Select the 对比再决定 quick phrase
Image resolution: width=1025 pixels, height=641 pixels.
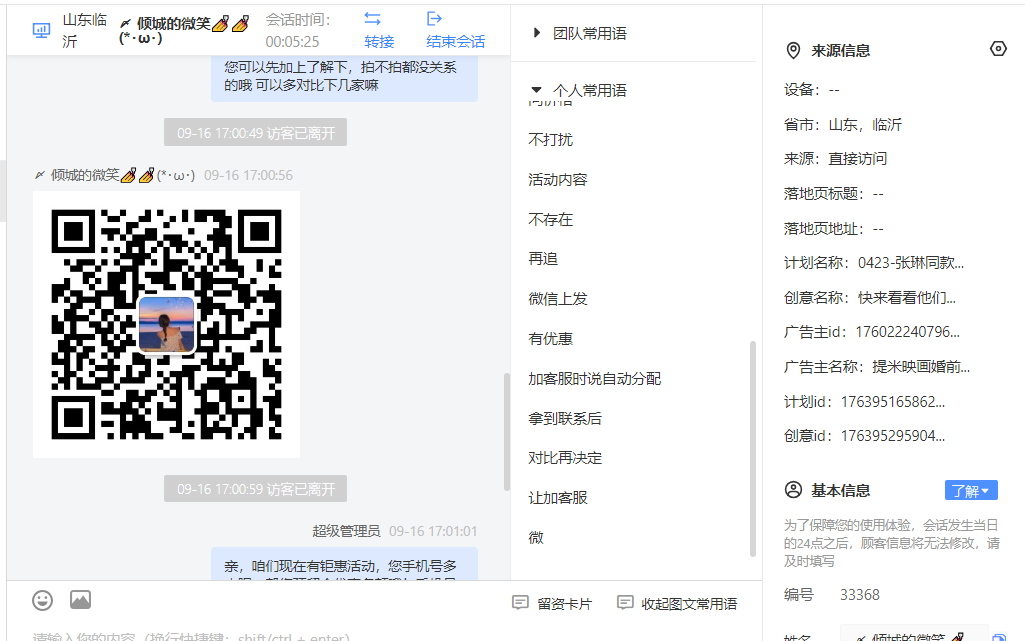(x=565, y=458)
